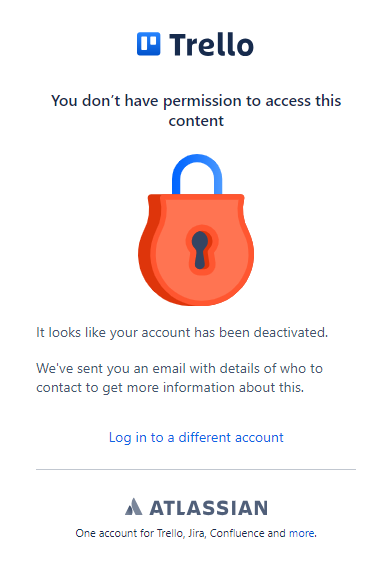Click the ATLASSIAN wordmark in the footer
The image size is (390, 565).
click(209, 508)
